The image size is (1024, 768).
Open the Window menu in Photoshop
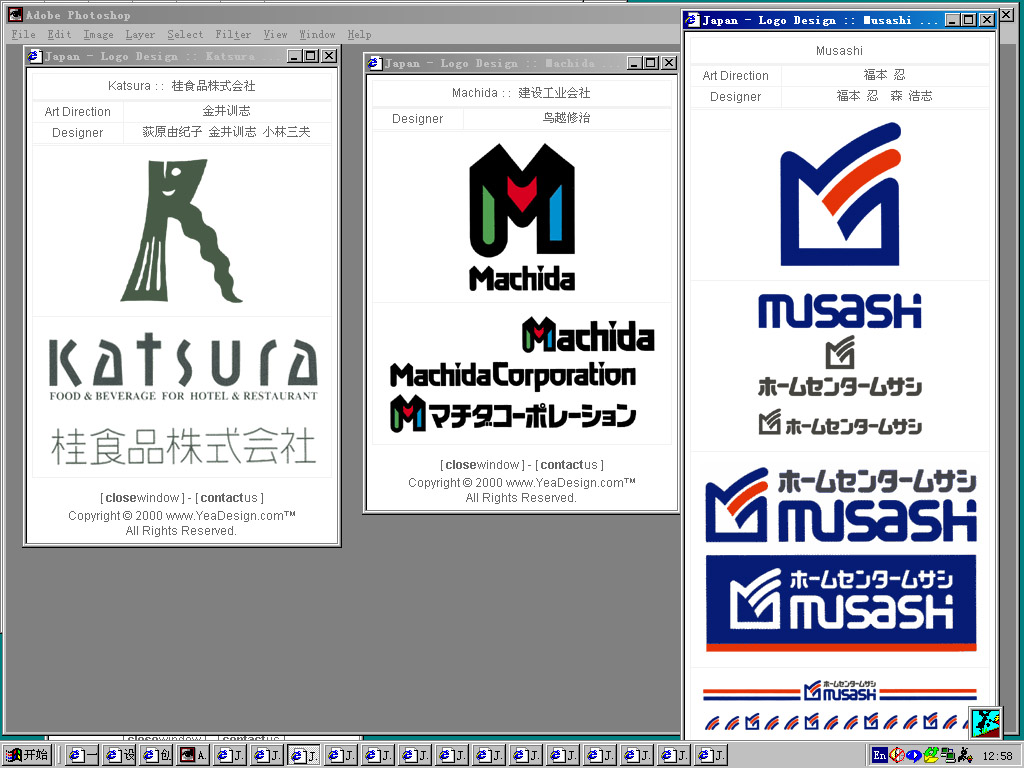click(x=317, y=35)
